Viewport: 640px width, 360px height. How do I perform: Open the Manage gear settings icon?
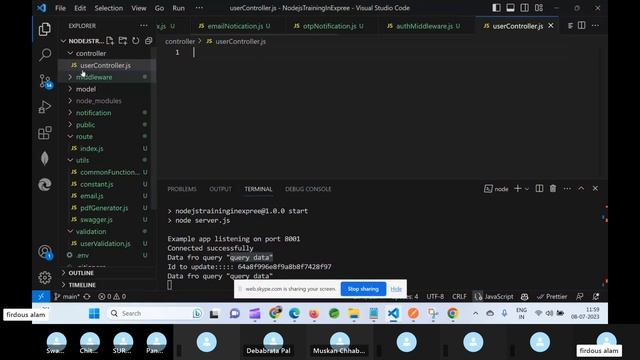(44, 278)
